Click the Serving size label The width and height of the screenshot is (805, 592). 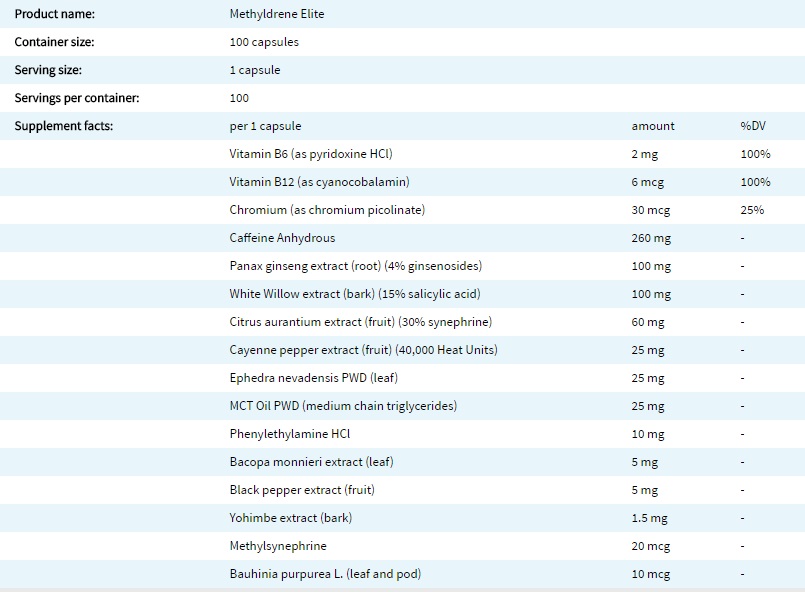pyautogui.click(x=48, y=70)
